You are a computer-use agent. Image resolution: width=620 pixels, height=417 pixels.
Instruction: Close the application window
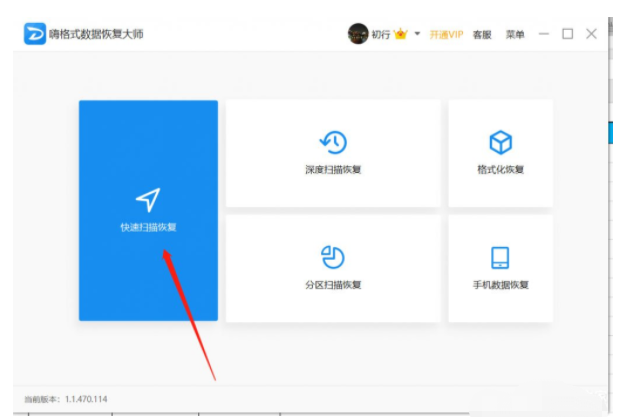(592, 34)
